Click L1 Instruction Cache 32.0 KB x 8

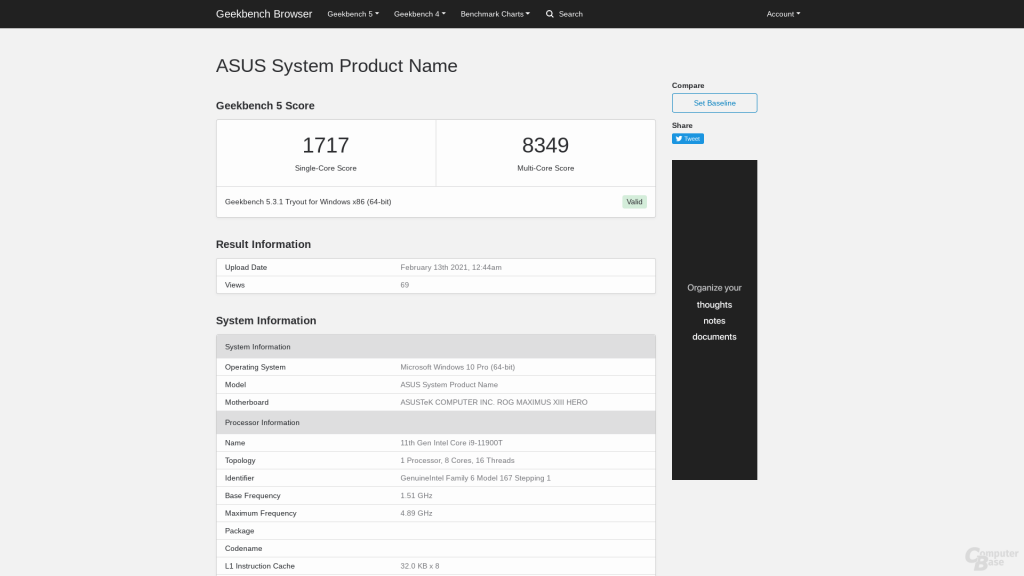[420, 566]
